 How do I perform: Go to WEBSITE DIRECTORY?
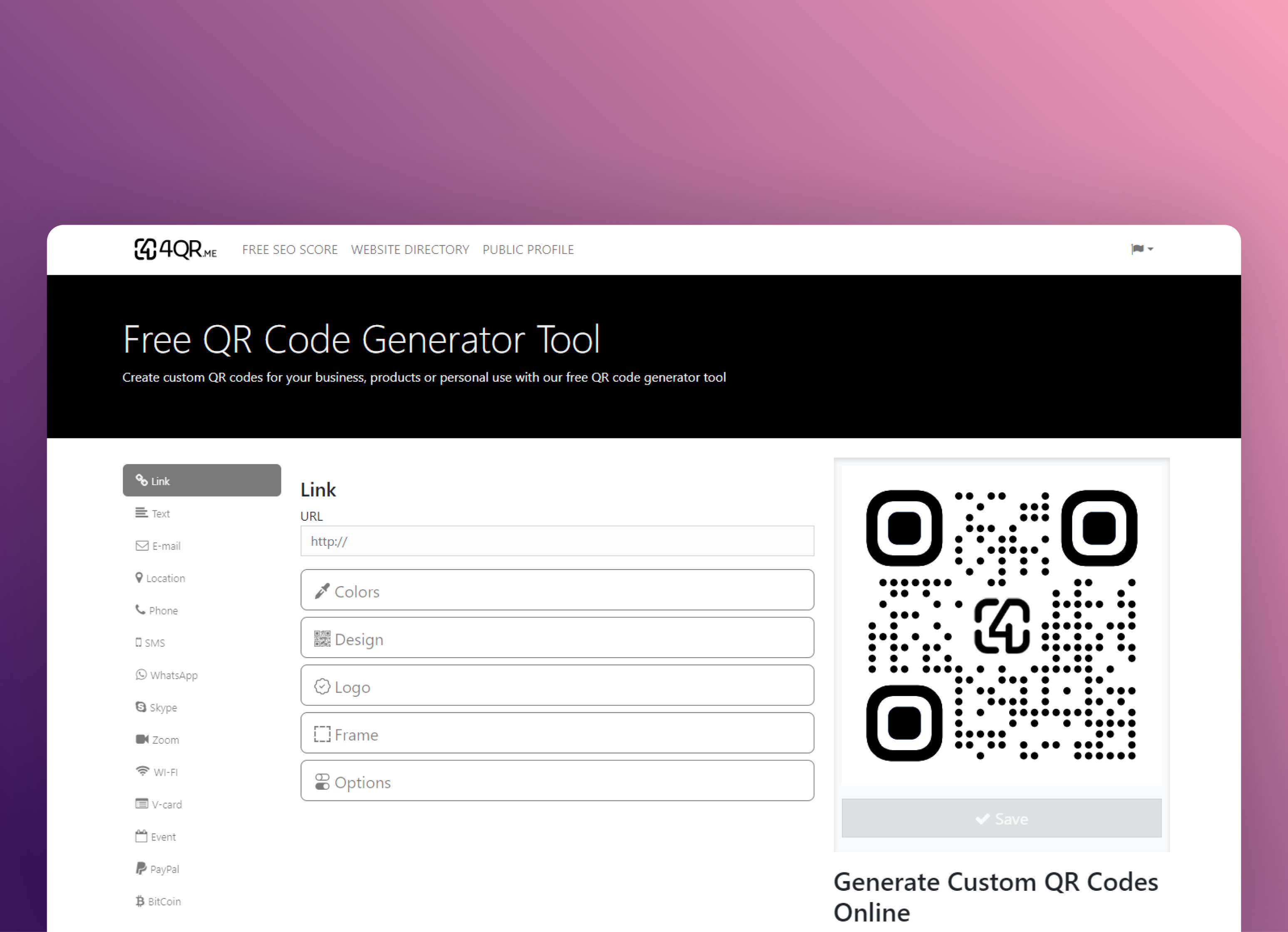[410, 250]
